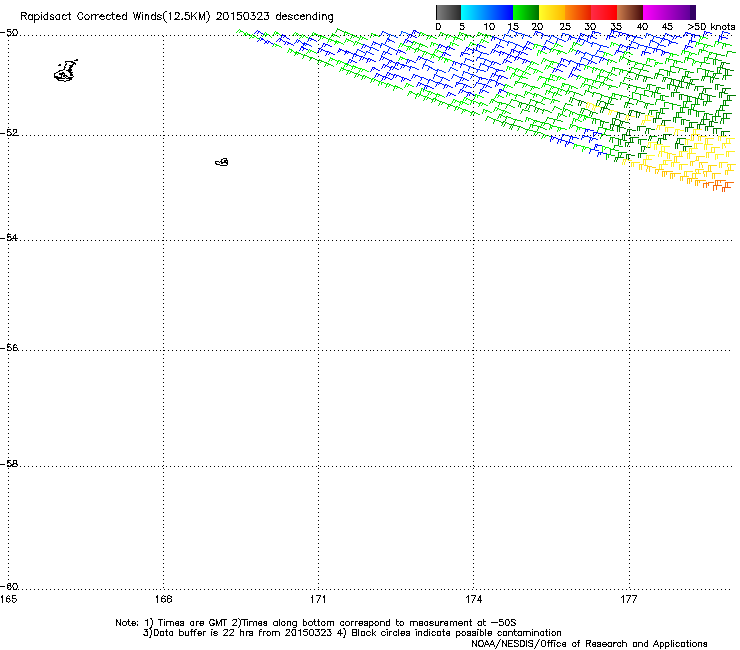Click the '-50' latitude axis label

click(x=9, y=33)
